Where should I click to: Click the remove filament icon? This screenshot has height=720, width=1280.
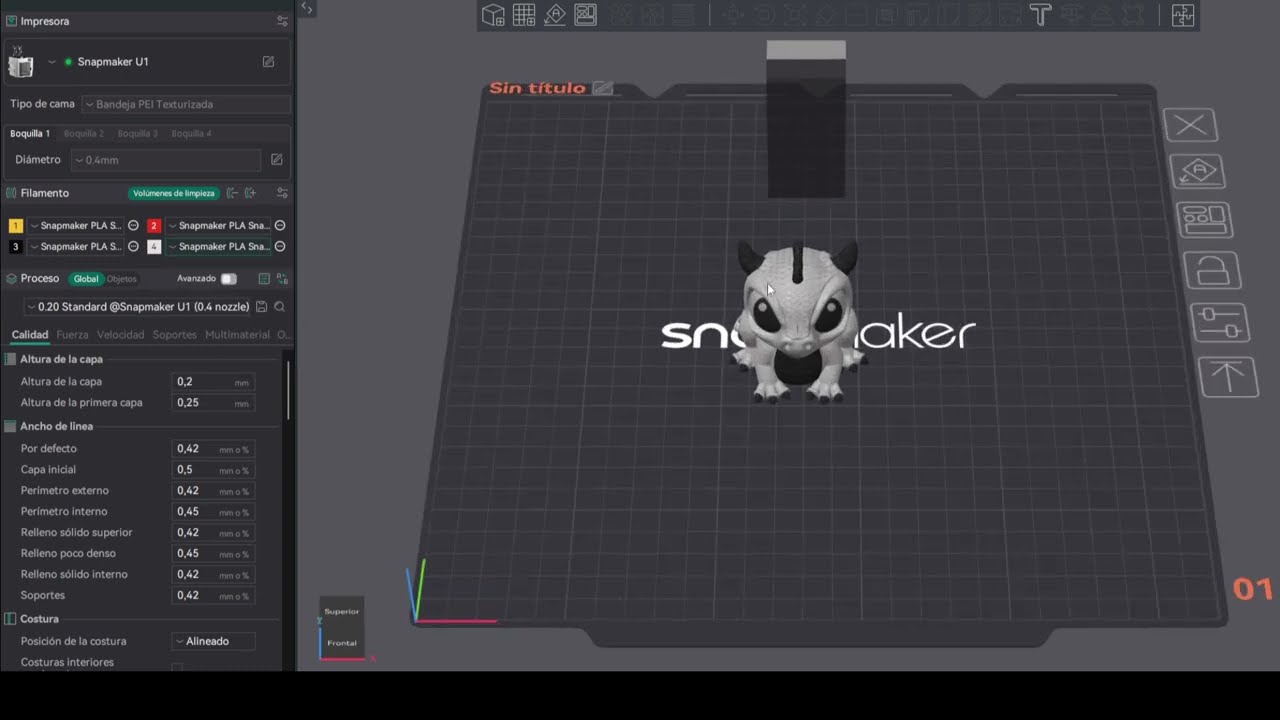232,193
